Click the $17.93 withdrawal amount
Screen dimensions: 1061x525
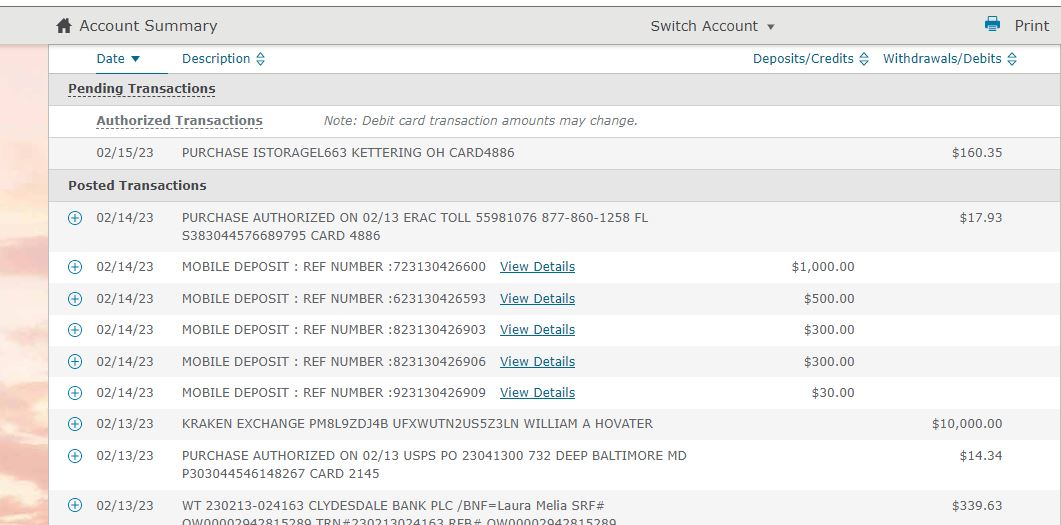coord(980,218)
